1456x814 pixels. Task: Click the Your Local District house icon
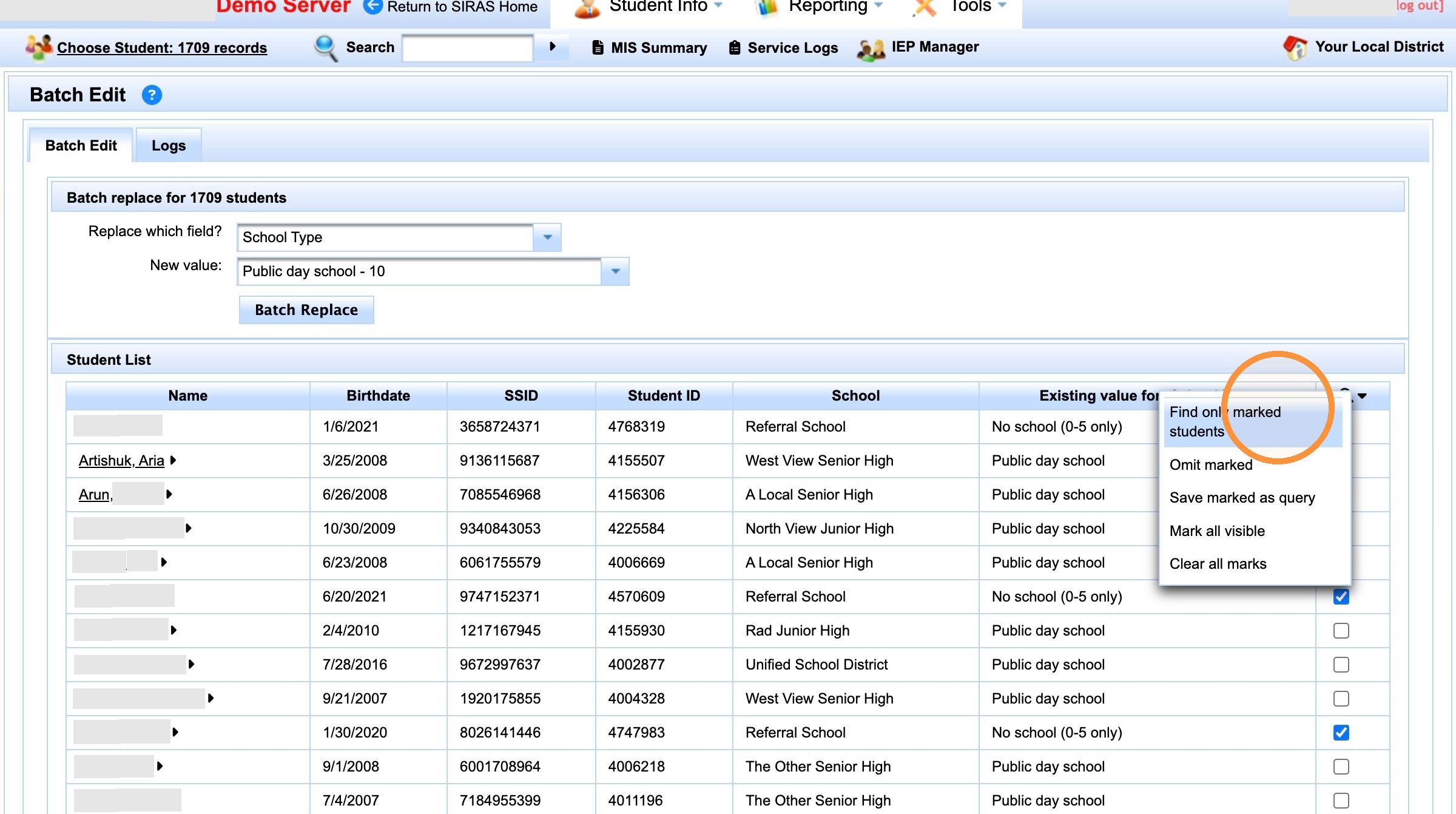(1296, 47)
